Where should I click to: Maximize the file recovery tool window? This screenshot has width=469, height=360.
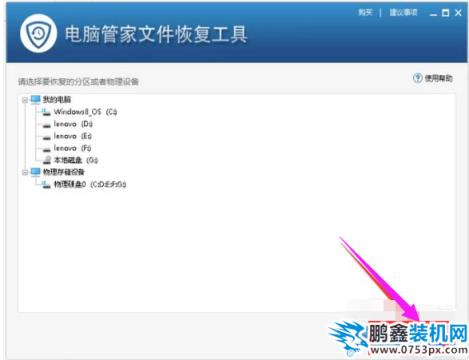pyautogui.click(x=446, y=13)
